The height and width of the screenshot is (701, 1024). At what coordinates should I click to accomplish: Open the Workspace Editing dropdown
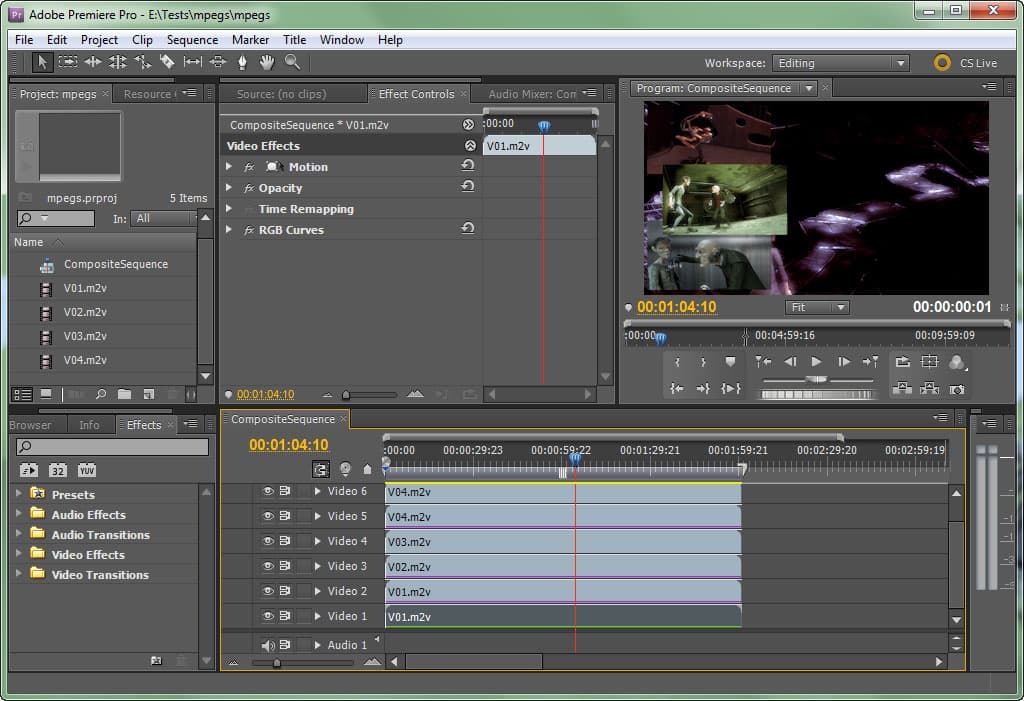(840, 63)
